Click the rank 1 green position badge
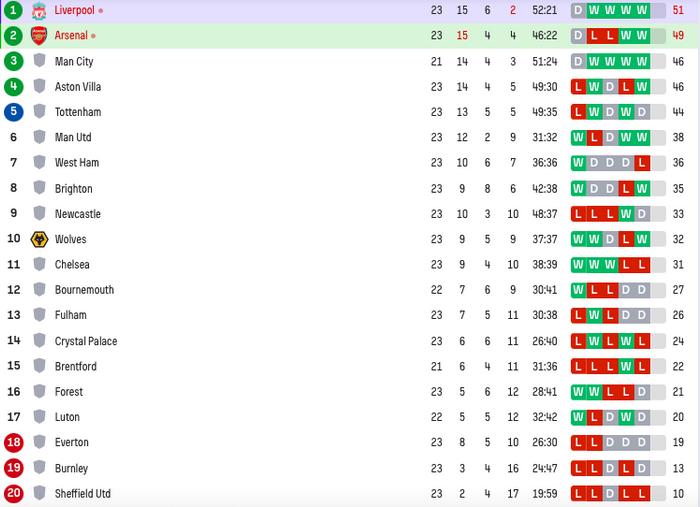The height and width of the screenshot is (507, 700). (x=13, y=10)
